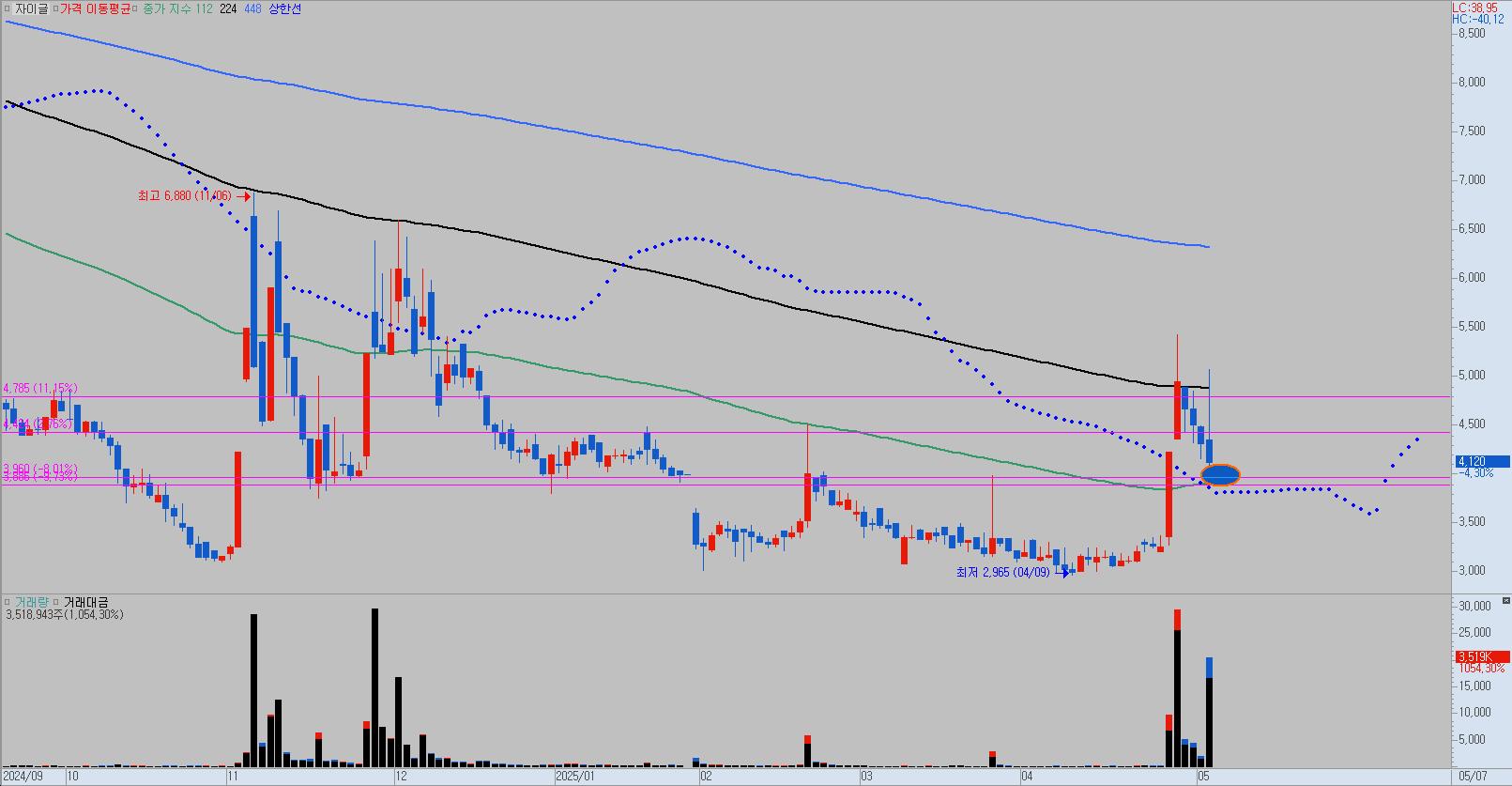Select the 6,500 price axis tick
The width and height of the screenshot is (1512, 786).
[1472, 229]
